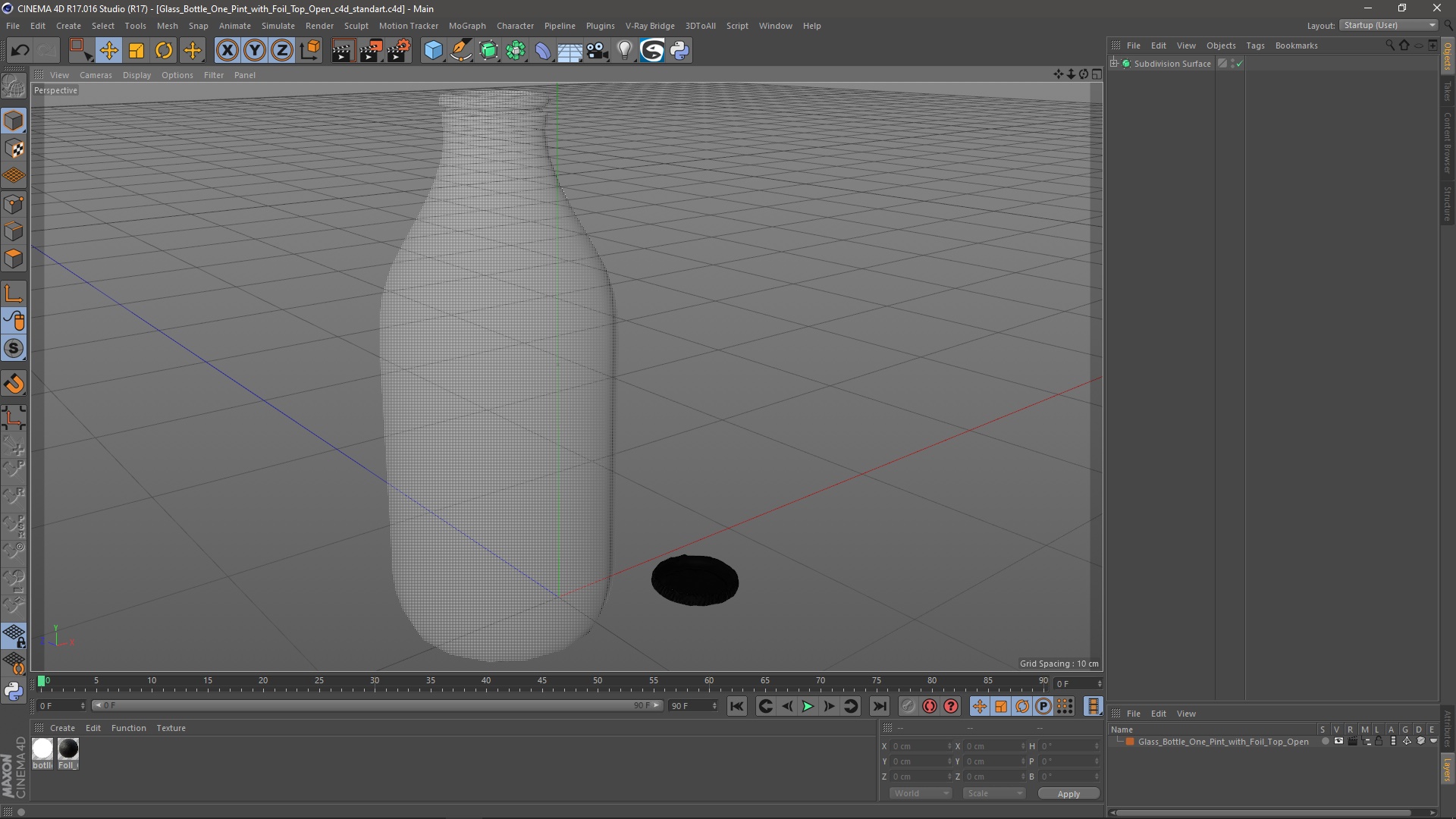Switch to Polygons mode

point(14,259)
